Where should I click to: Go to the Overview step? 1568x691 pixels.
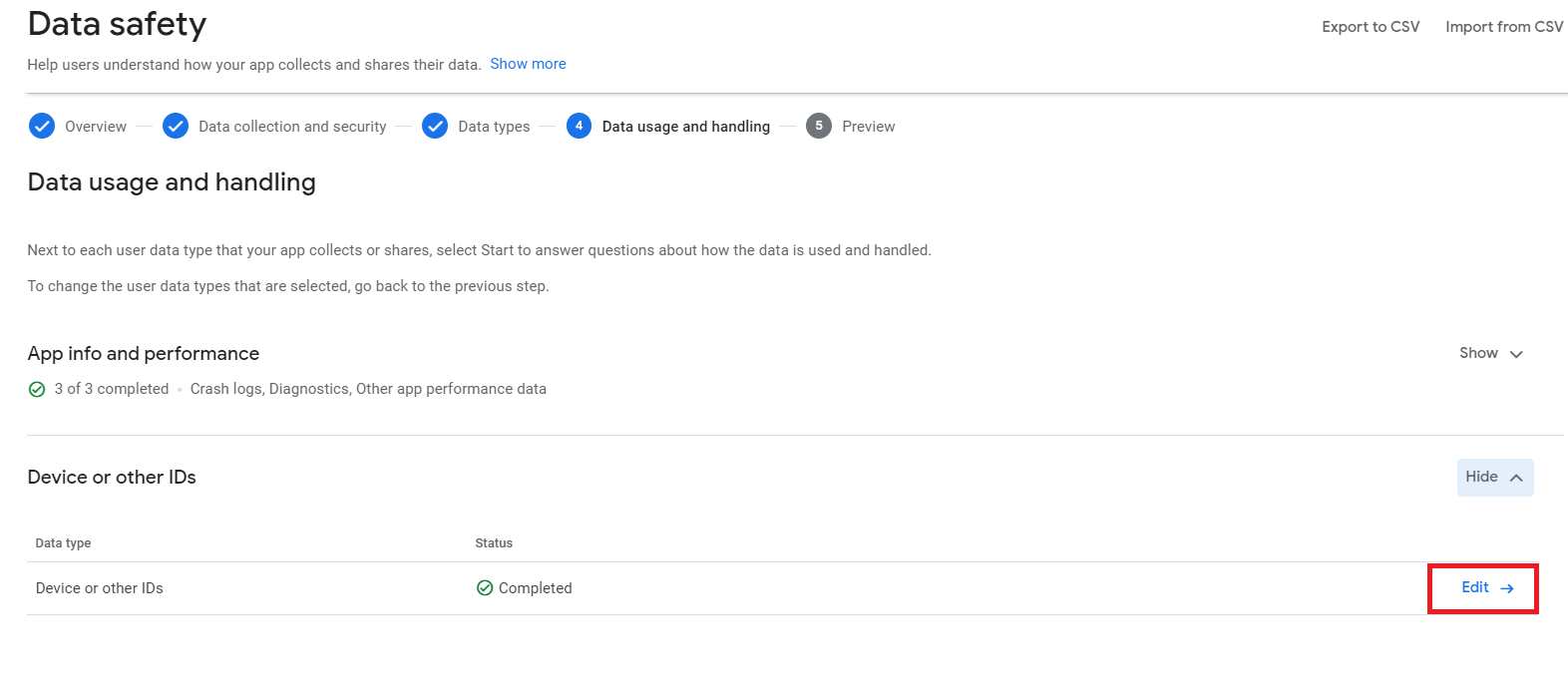[x=96, y=127]
